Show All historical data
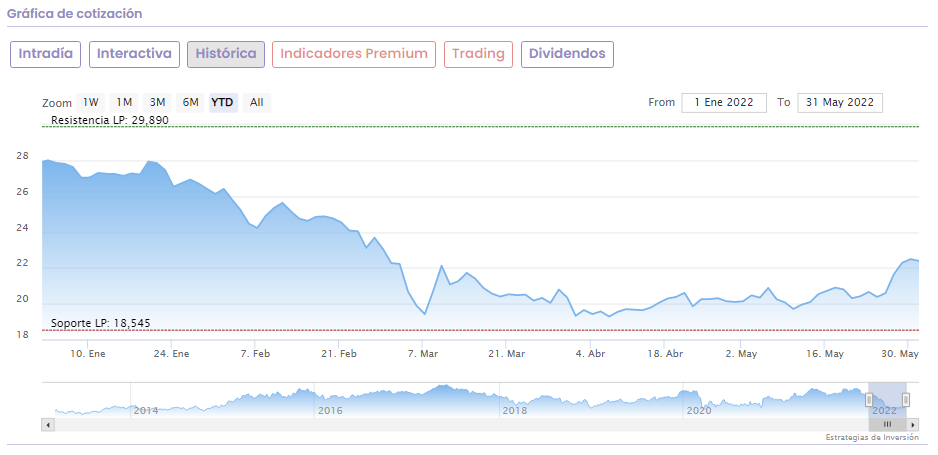This screenshot has height=455, width=938. pos(257,102)
